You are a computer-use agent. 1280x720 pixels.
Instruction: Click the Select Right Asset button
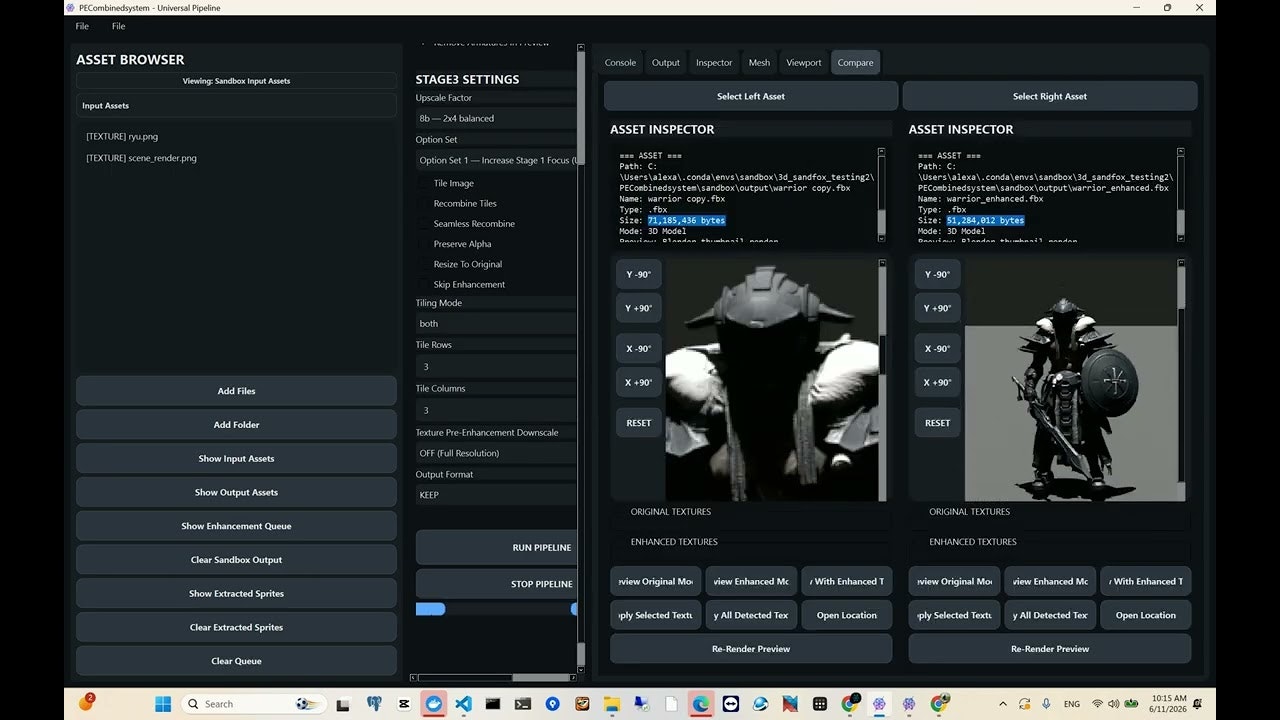[1050, 96]
